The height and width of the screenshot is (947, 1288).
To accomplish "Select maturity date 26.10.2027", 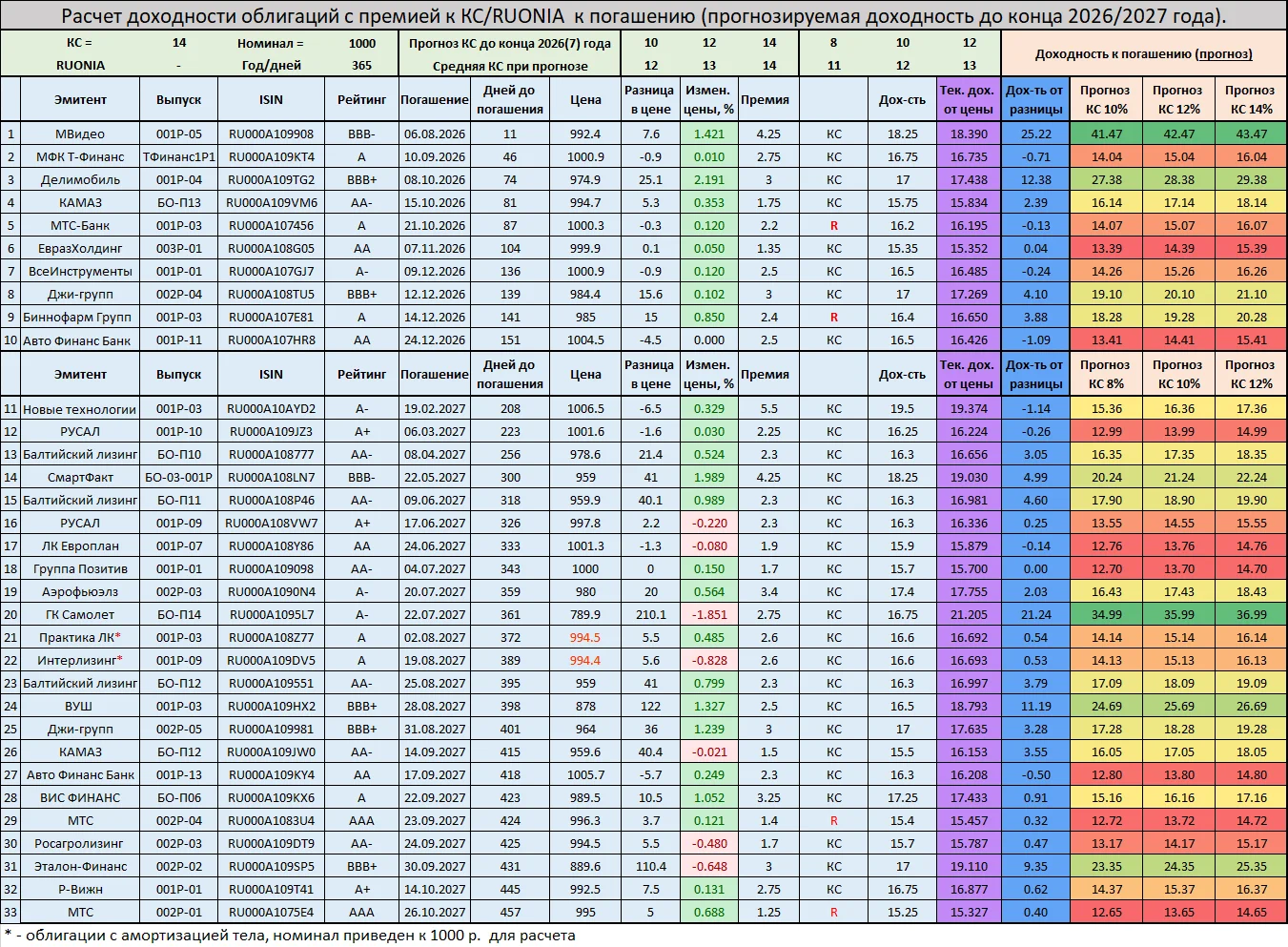I will (x=434, y=913).
